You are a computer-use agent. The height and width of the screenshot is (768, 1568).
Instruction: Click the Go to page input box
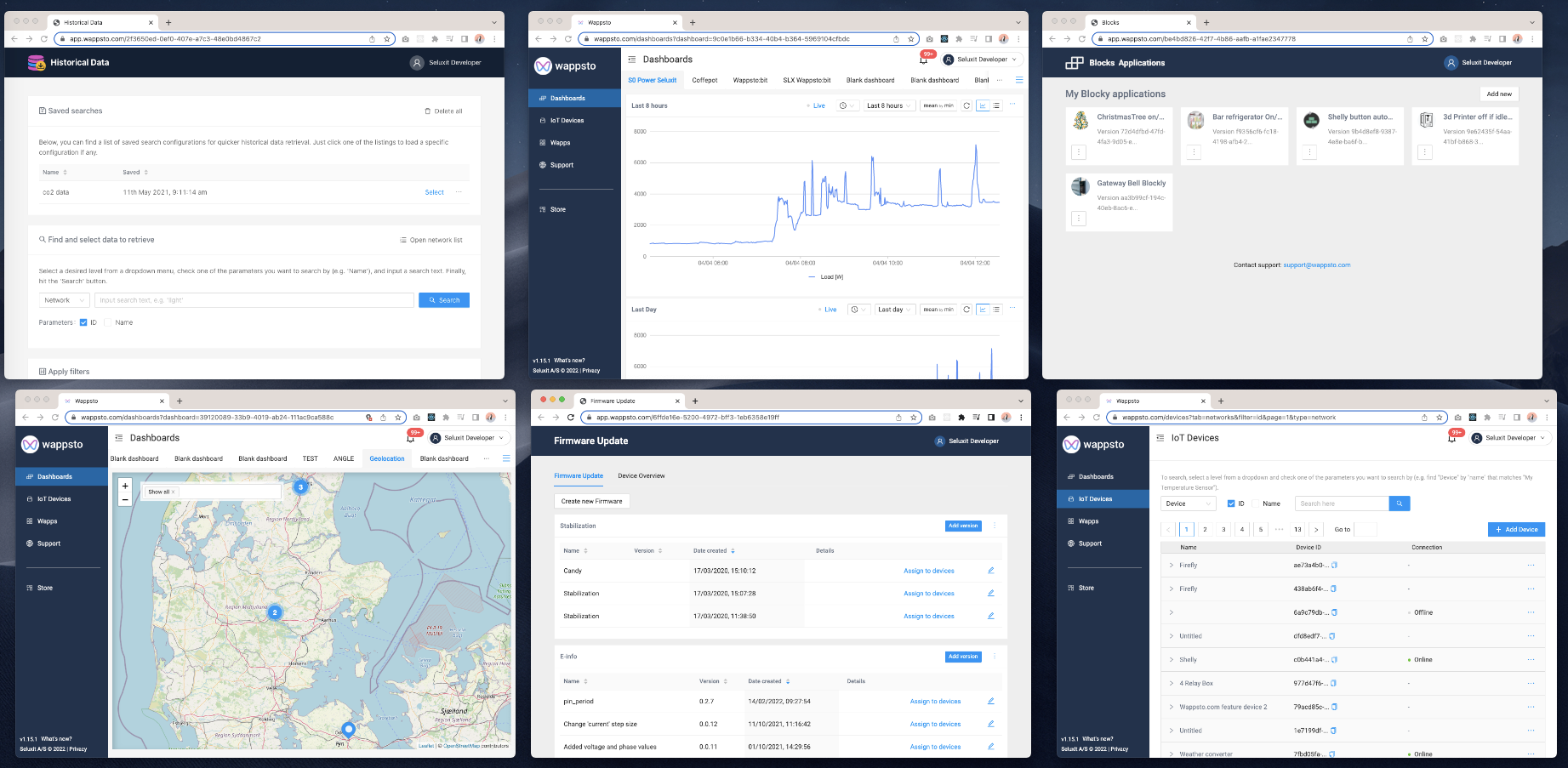1365,529
